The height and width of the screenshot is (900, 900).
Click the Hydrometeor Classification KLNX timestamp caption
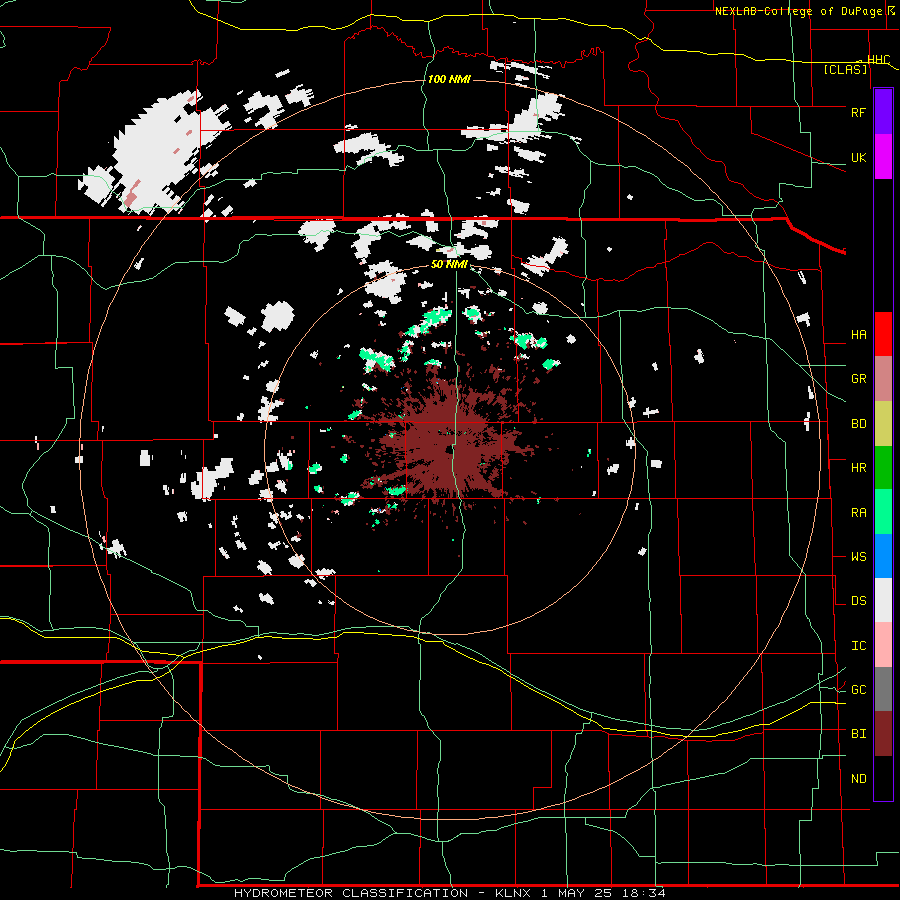449,893
